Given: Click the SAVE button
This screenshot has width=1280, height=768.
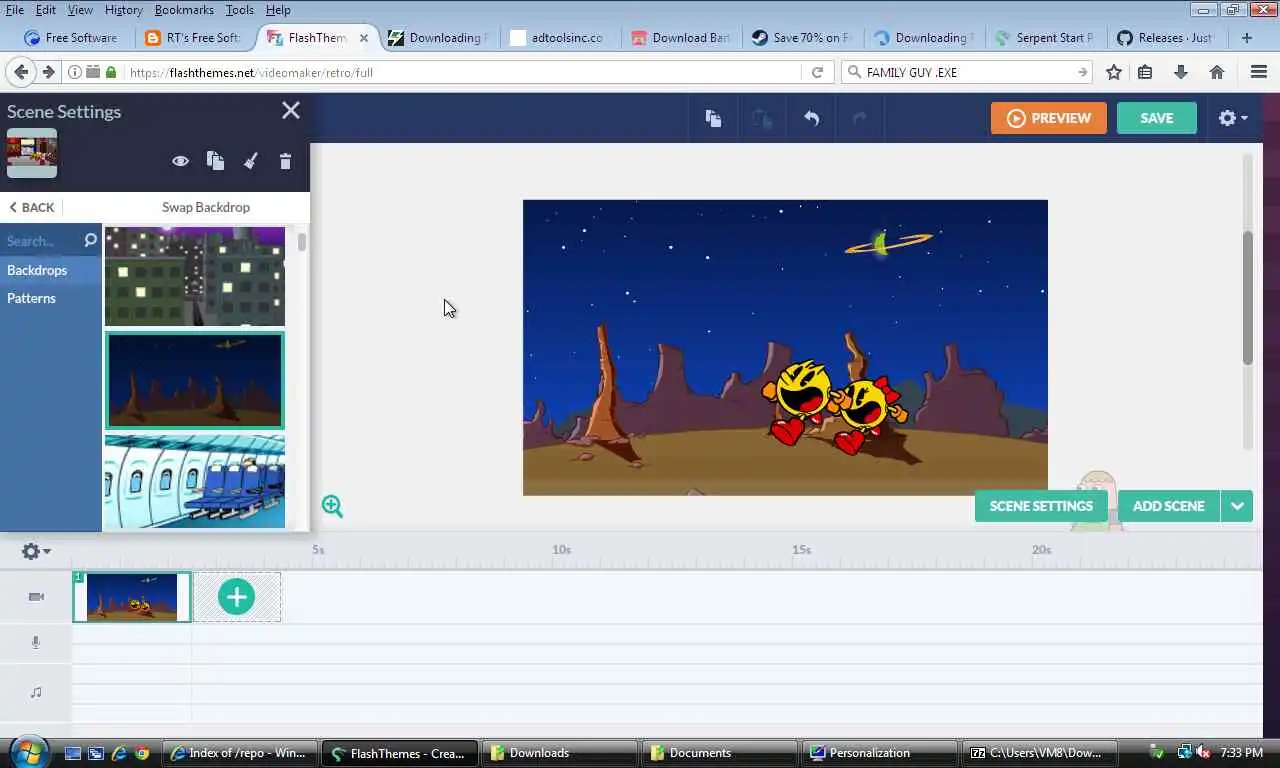Looking at the screenshot, I should click(x=1157, y=118).
